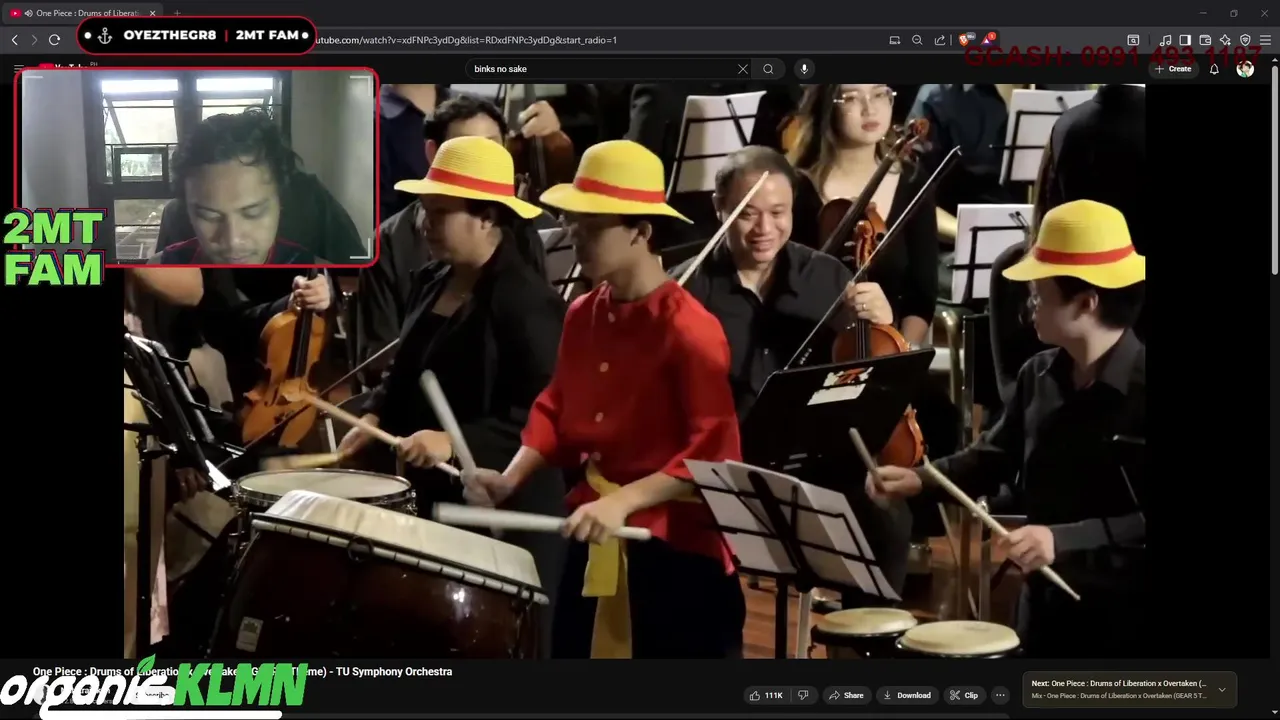This screenshot has width=1280, height=720.
Task: Open the Brave Shields lion icon
Action: 966,40
